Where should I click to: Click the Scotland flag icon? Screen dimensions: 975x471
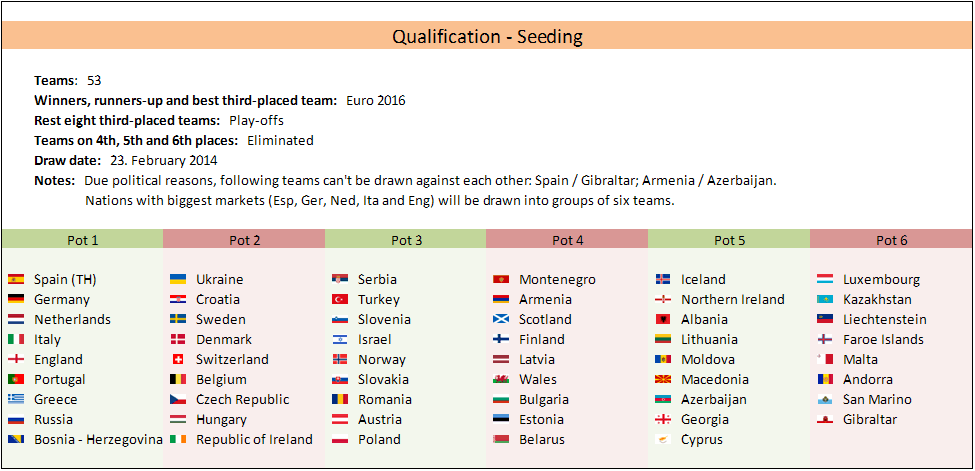point(502,320)
